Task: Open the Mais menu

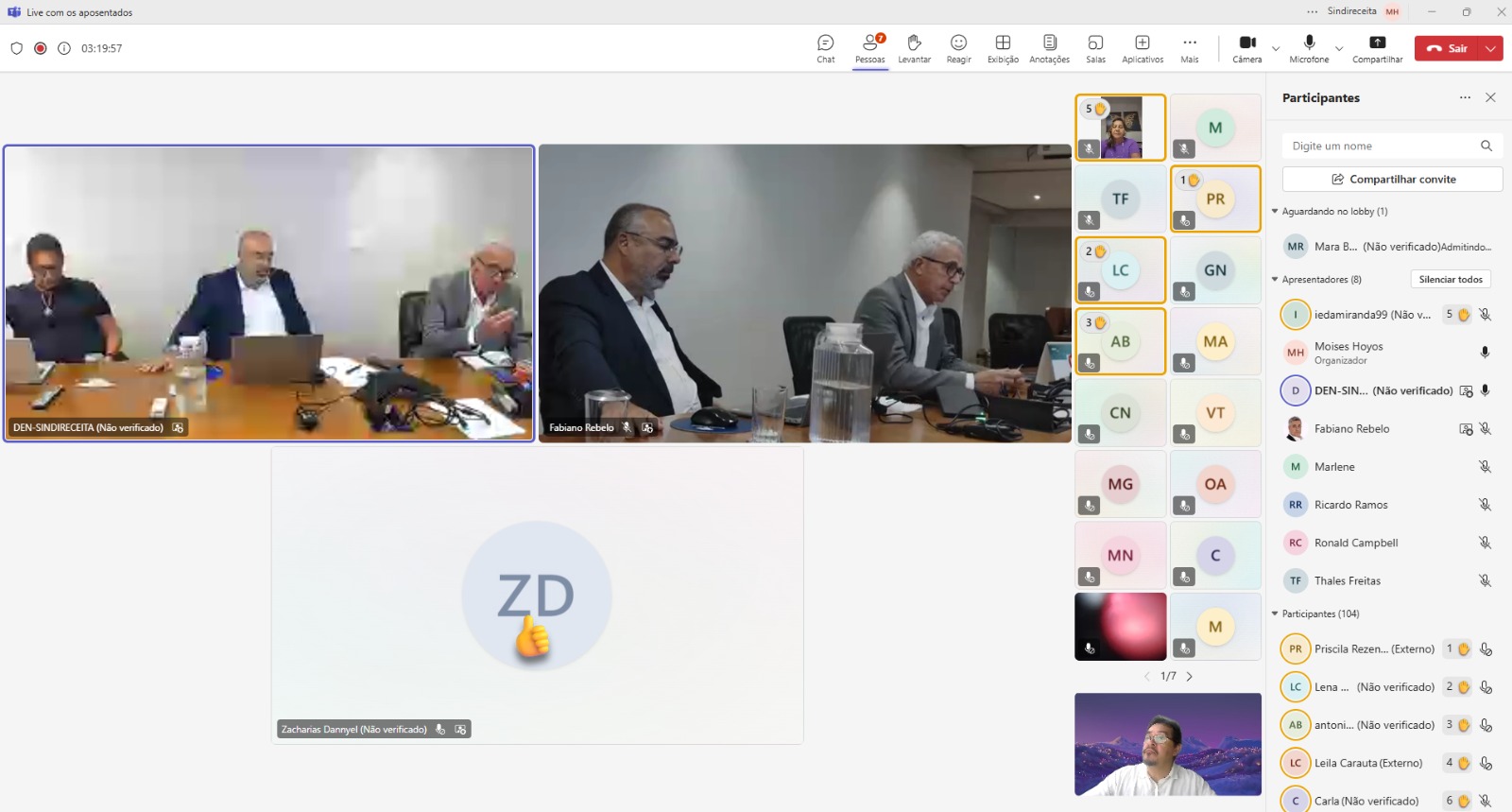Action: click(1189, 48)
